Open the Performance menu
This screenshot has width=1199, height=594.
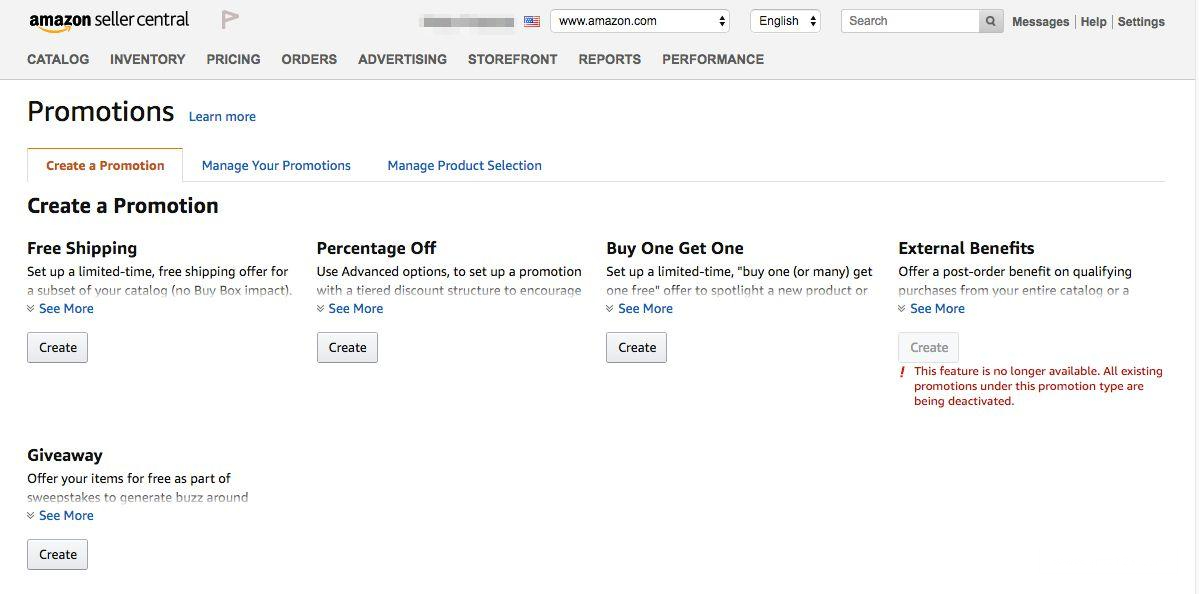coord(713,60)
